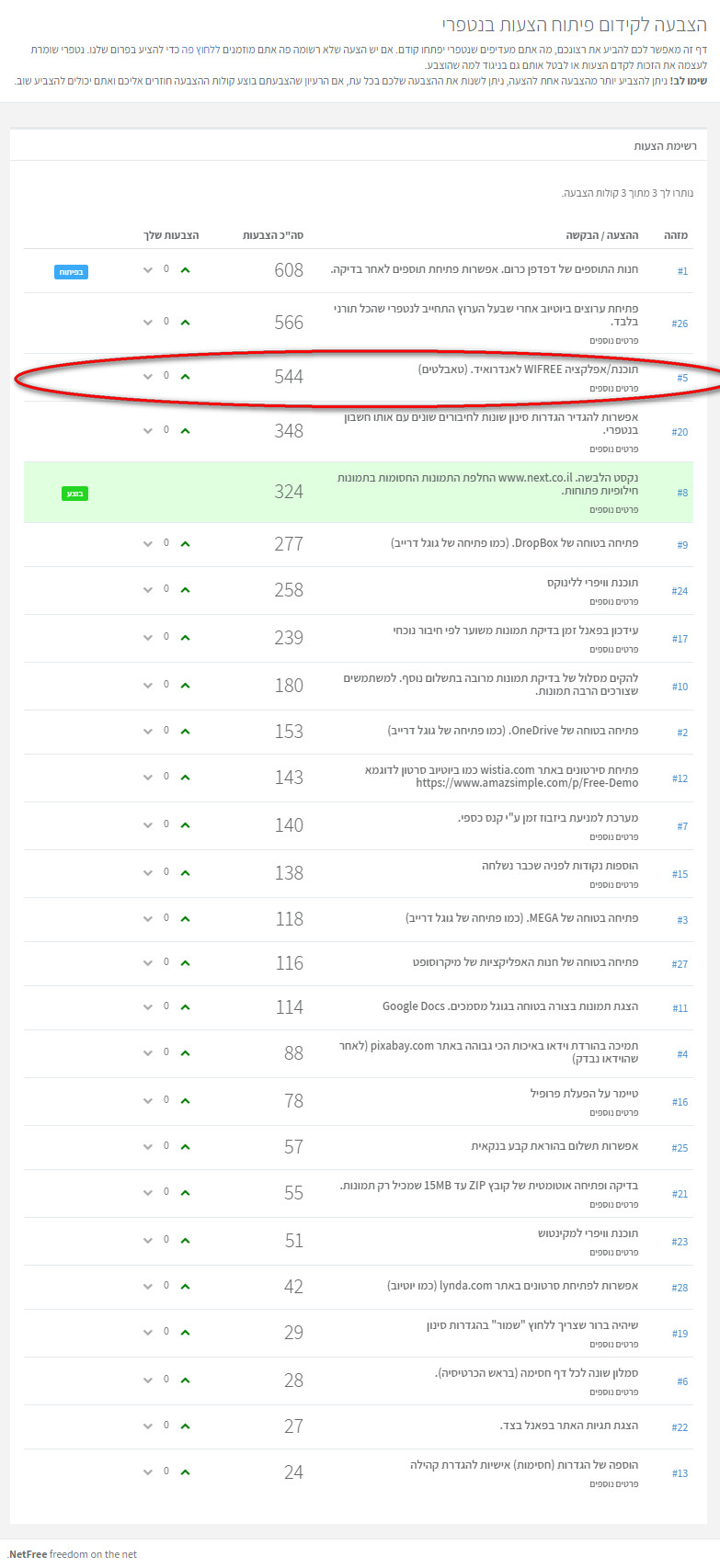Upvote suggestion #15 with 138 votes

[x=185, y=873]
